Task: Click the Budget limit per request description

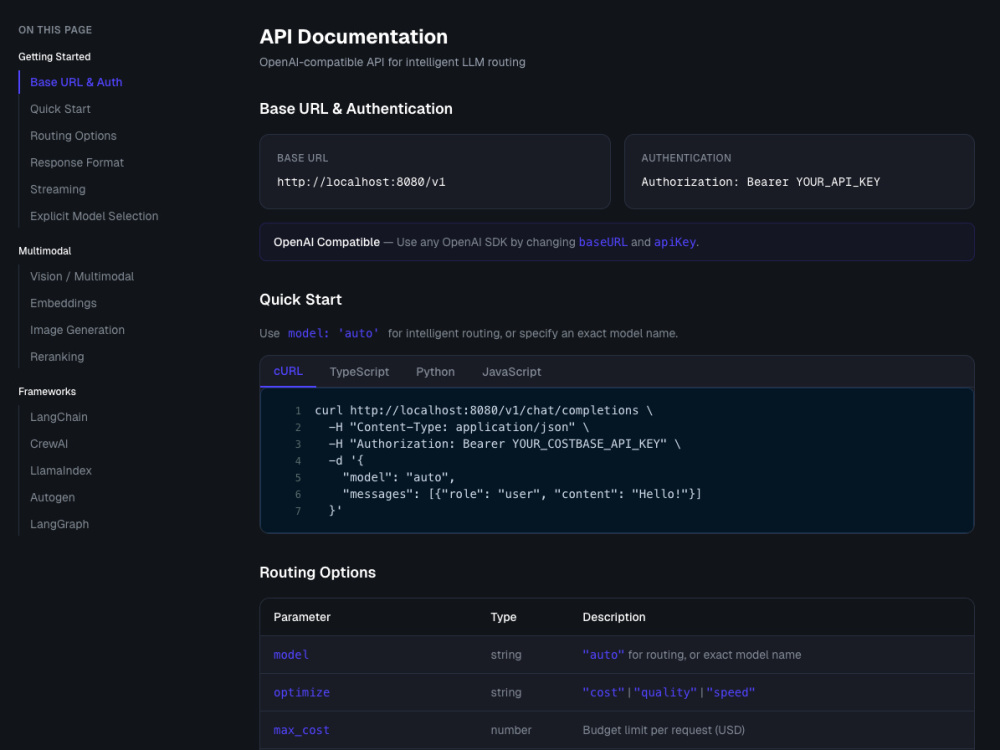Action: [663, 730]
